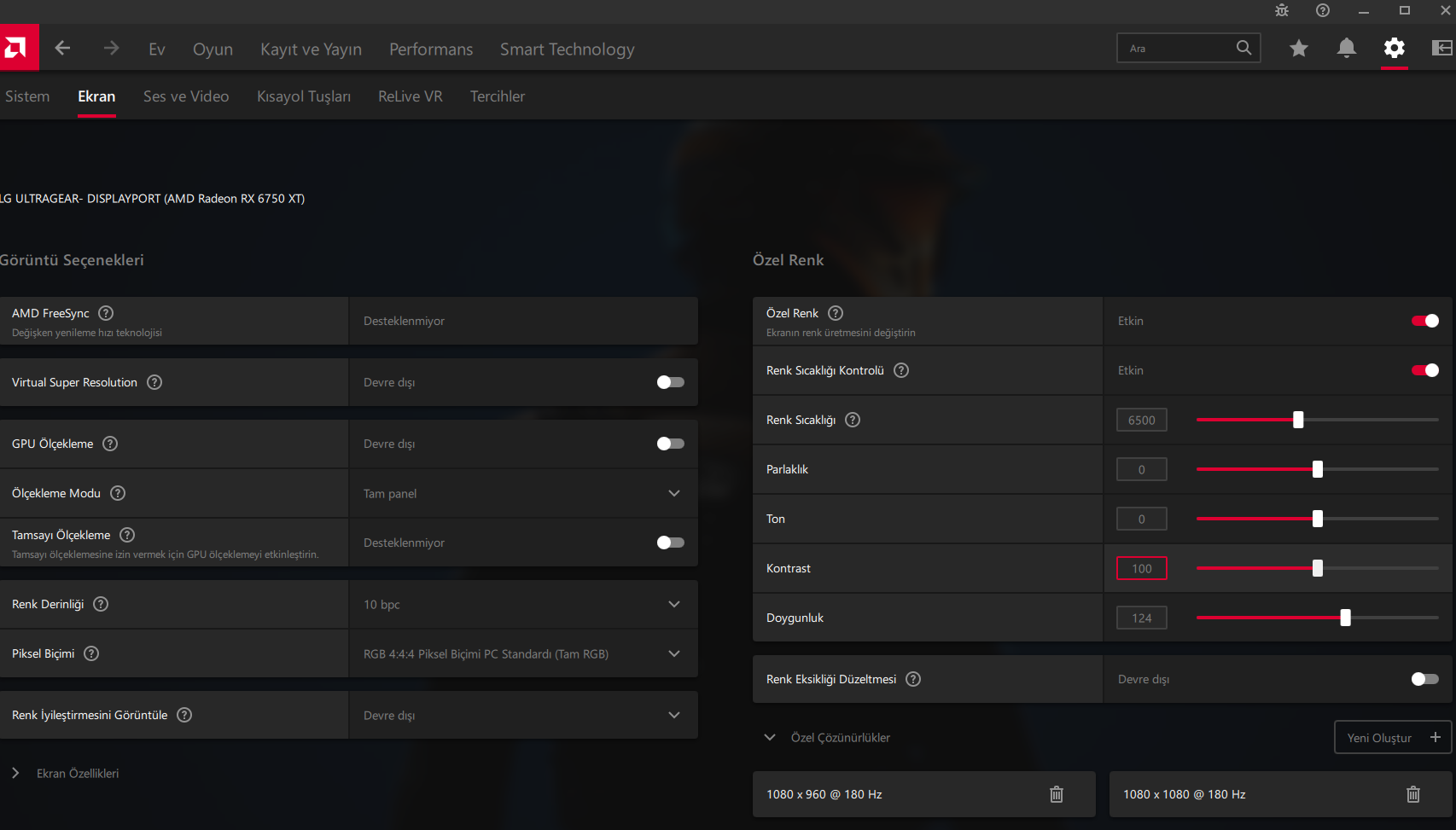Show help for Renk Sıcaklığı Kontrolü

(901, 370)
